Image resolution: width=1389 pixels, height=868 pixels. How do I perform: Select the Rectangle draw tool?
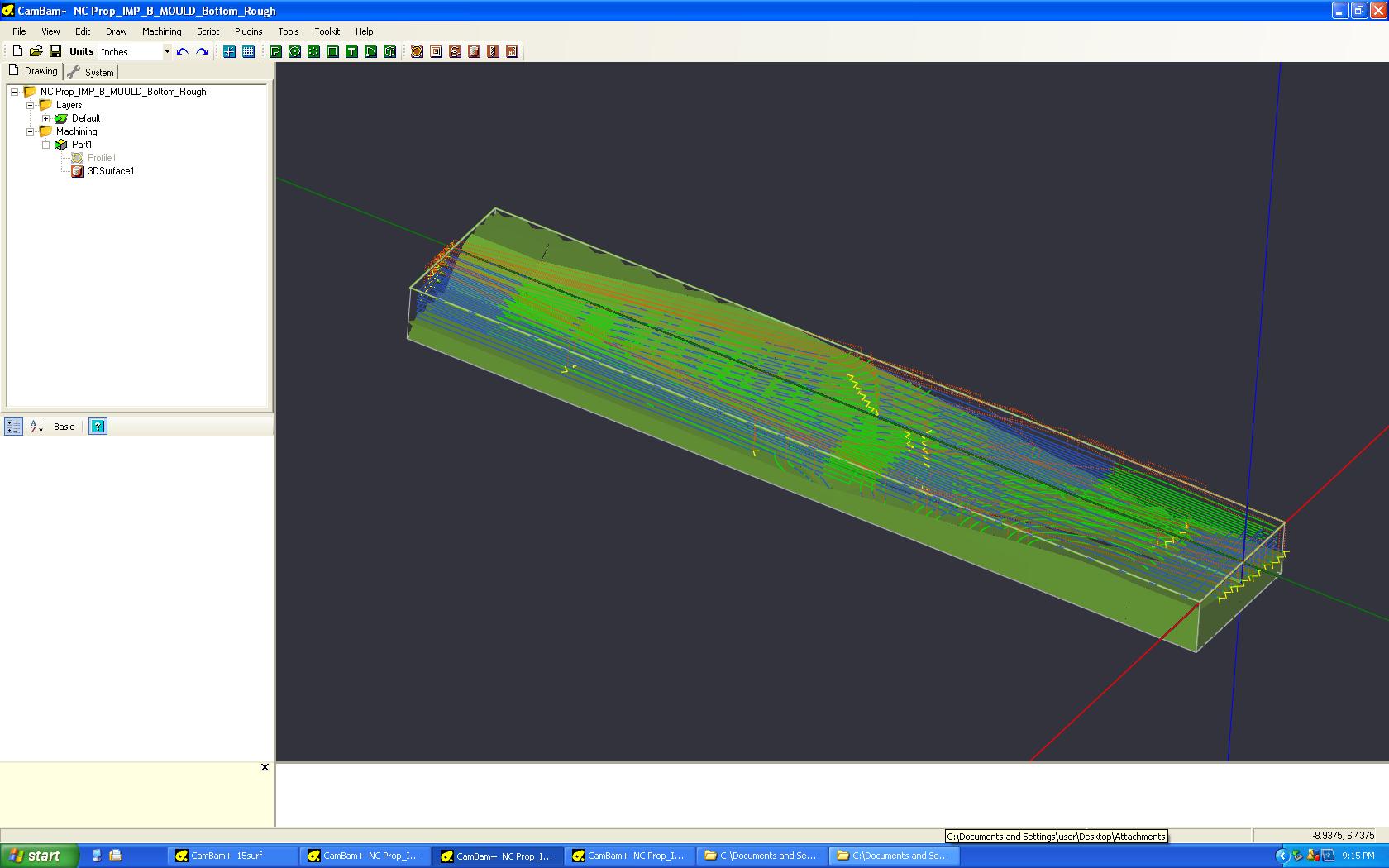[332, 51]
